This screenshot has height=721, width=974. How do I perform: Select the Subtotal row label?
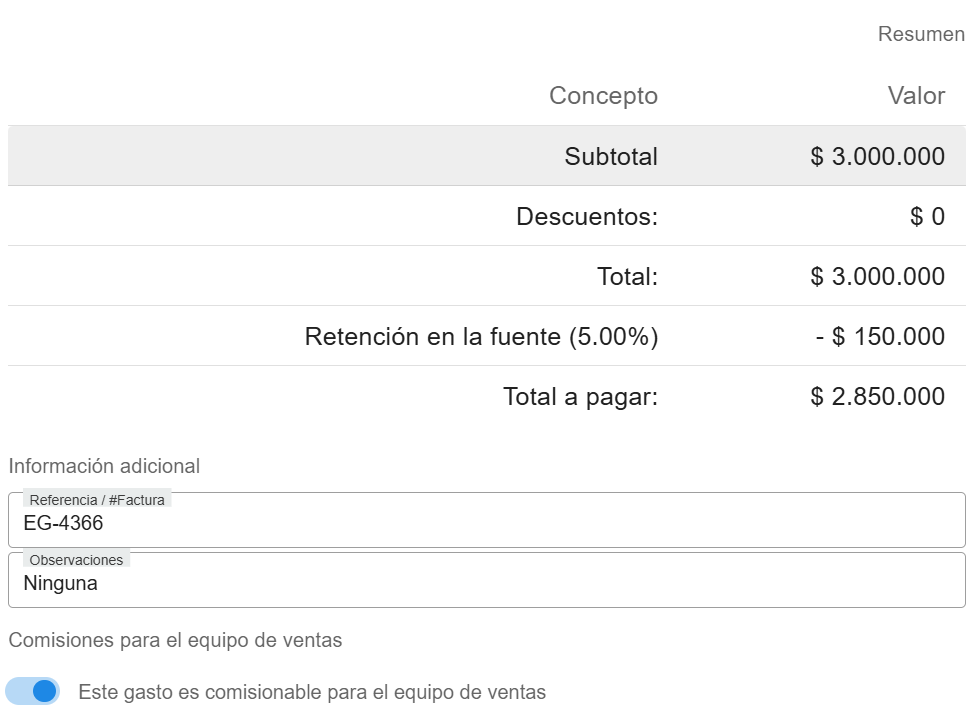click(x=611, y=156)
